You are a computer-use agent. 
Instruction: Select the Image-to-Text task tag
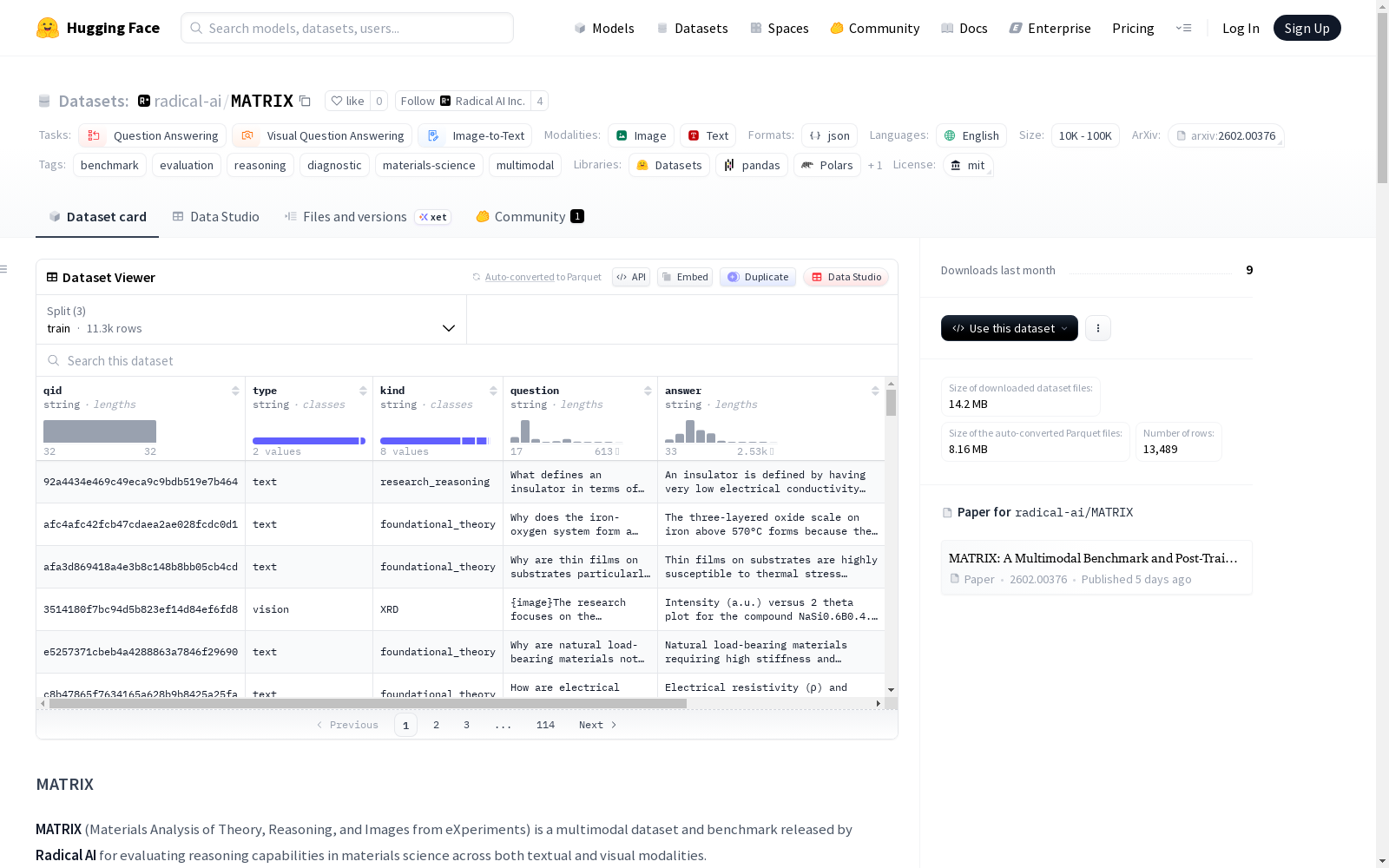475,135
